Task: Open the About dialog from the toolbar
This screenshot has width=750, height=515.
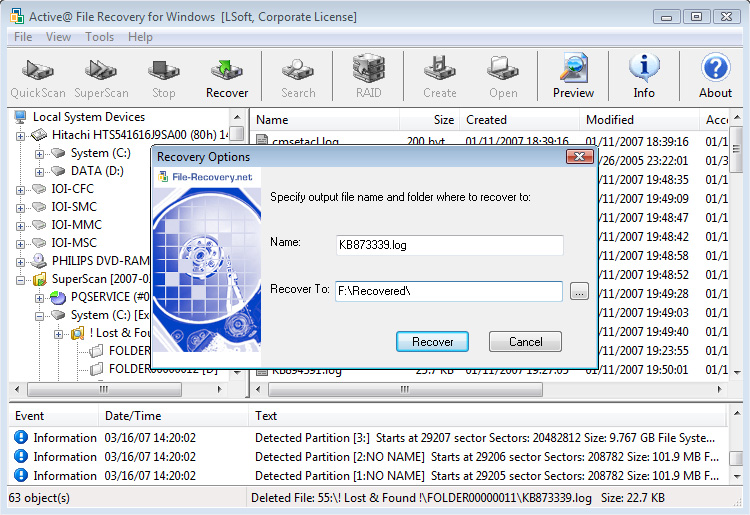Action: (x=715, y=77)
